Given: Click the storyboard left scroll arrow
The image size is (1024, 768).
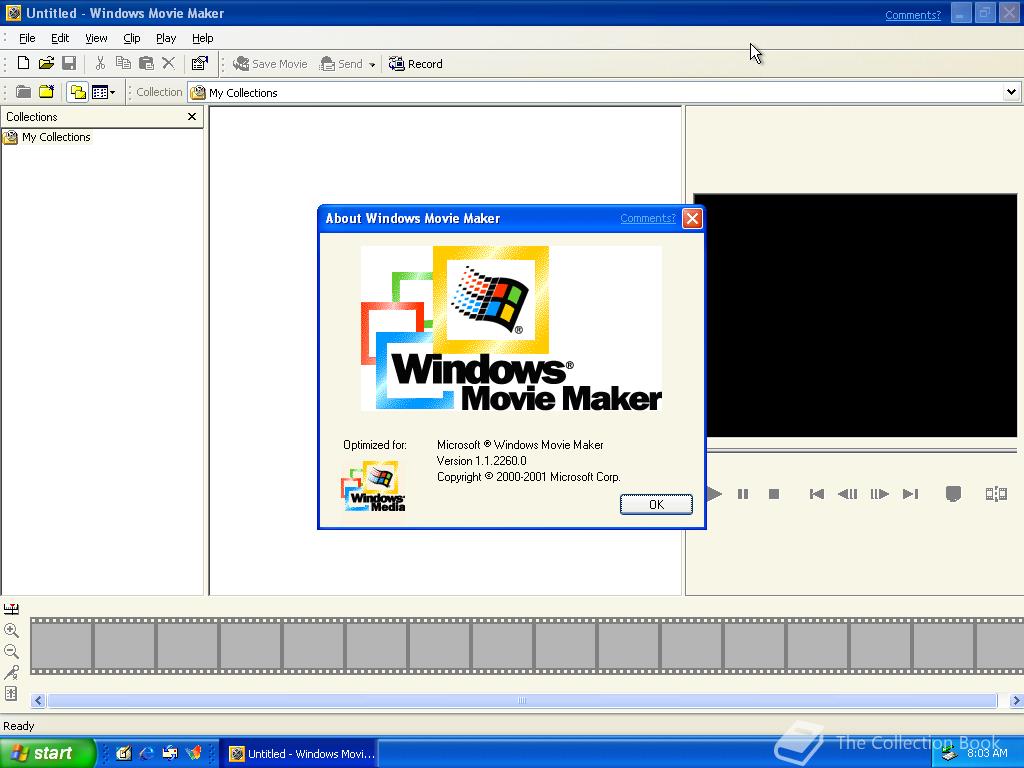Looking at the screenshot, I should click(x=38, y=701).
